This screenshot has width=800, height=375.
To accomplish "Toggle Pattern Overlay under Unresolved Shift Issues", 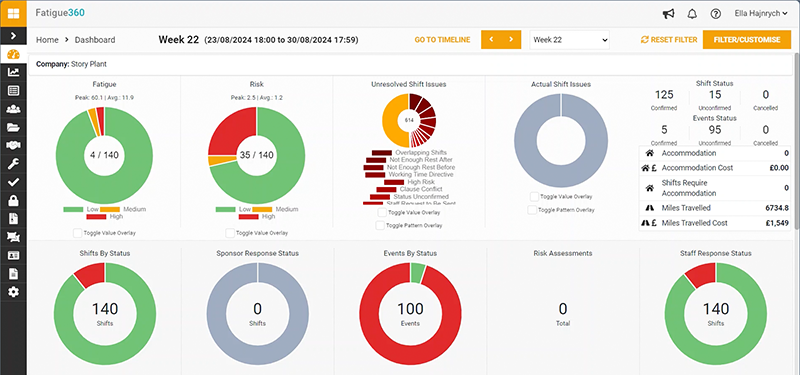I will [x=380, y=225].
